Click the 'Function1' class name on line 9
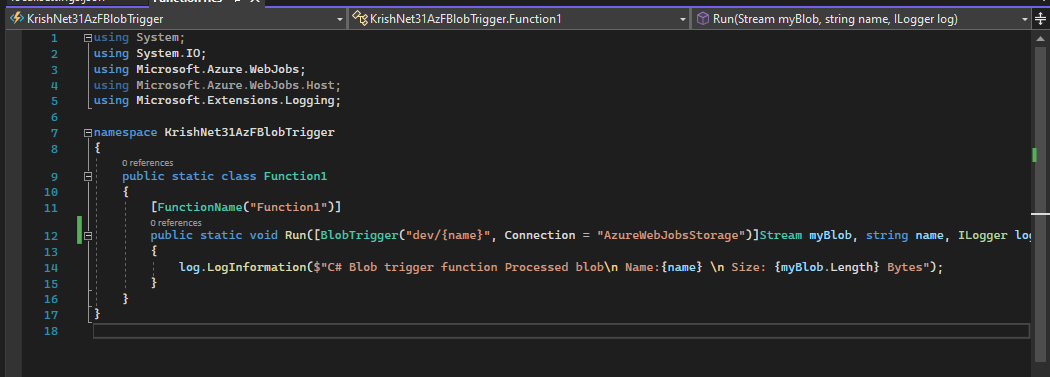The width and height of the screenshot is (1050, 377). pyautogui.click(x=295, y=177)
